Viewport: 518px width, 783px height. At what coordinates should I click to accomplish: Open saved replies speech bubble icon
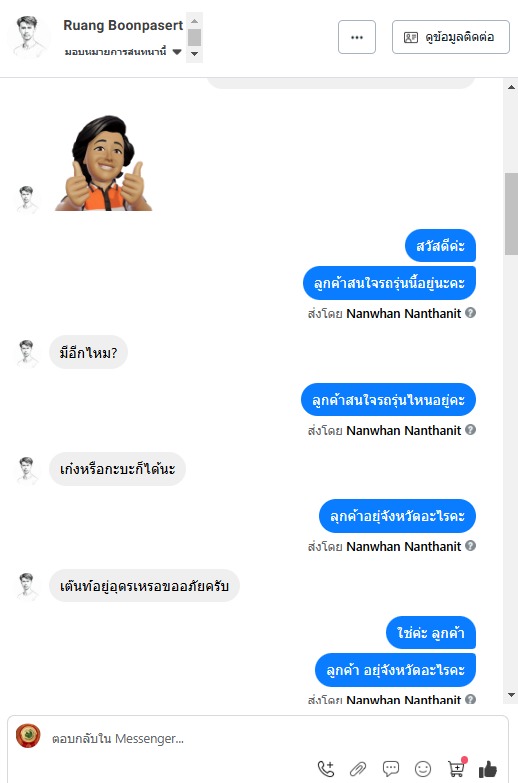[391, 769]
